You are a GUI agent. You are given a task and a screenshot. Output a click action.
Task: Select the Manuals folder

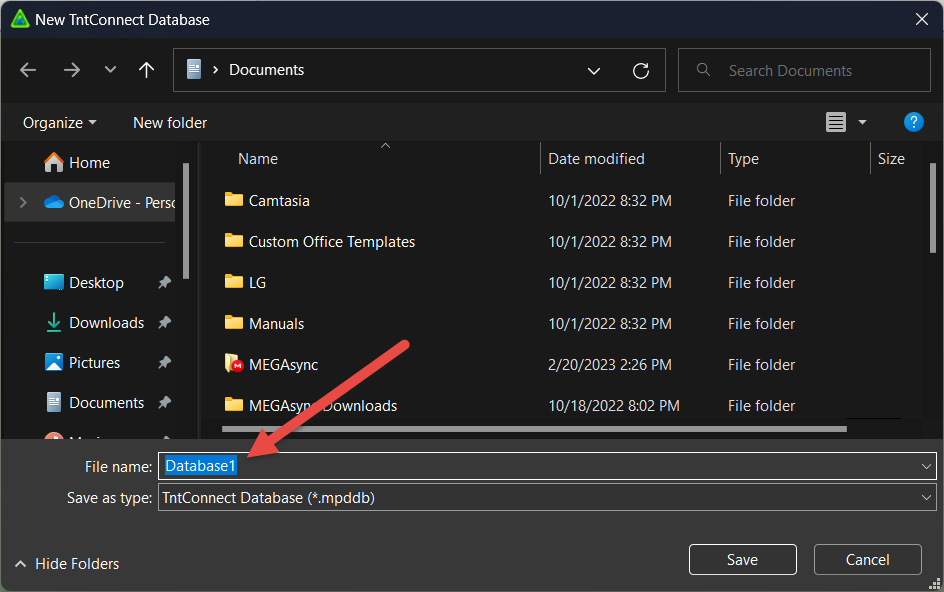[276, 323]
